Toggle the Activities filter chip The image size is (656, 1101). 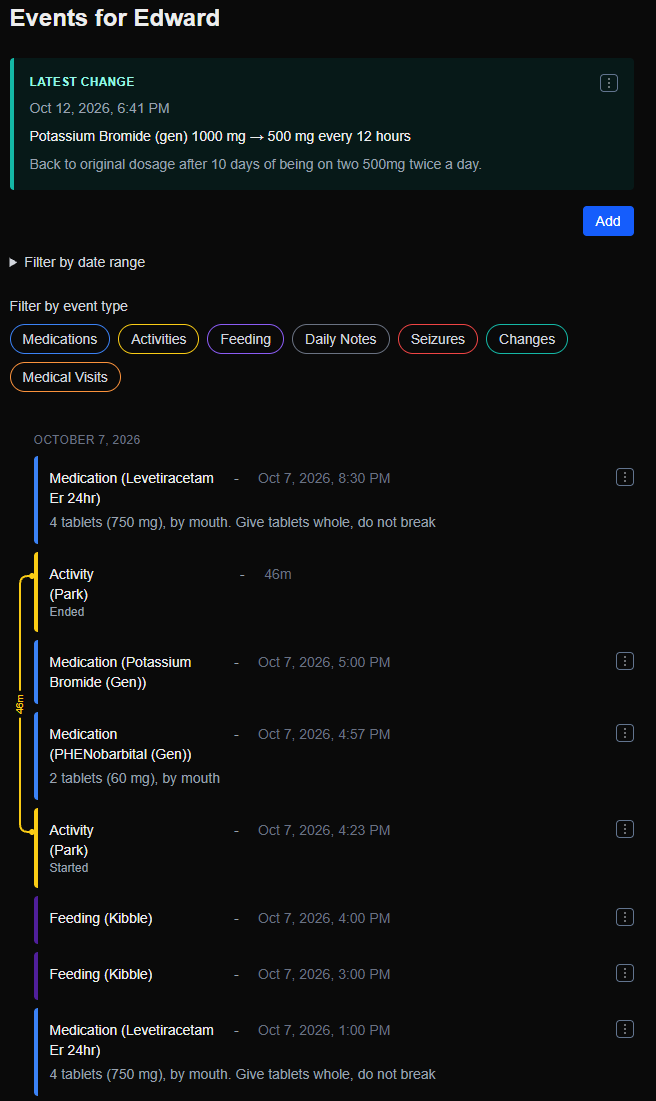click(159, 339)
